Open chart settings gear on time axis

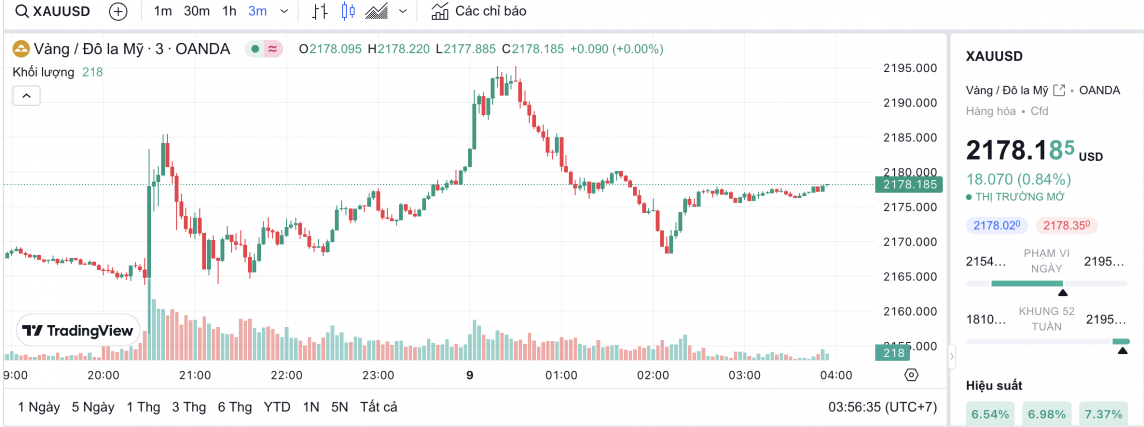click(x=910, y=375)
